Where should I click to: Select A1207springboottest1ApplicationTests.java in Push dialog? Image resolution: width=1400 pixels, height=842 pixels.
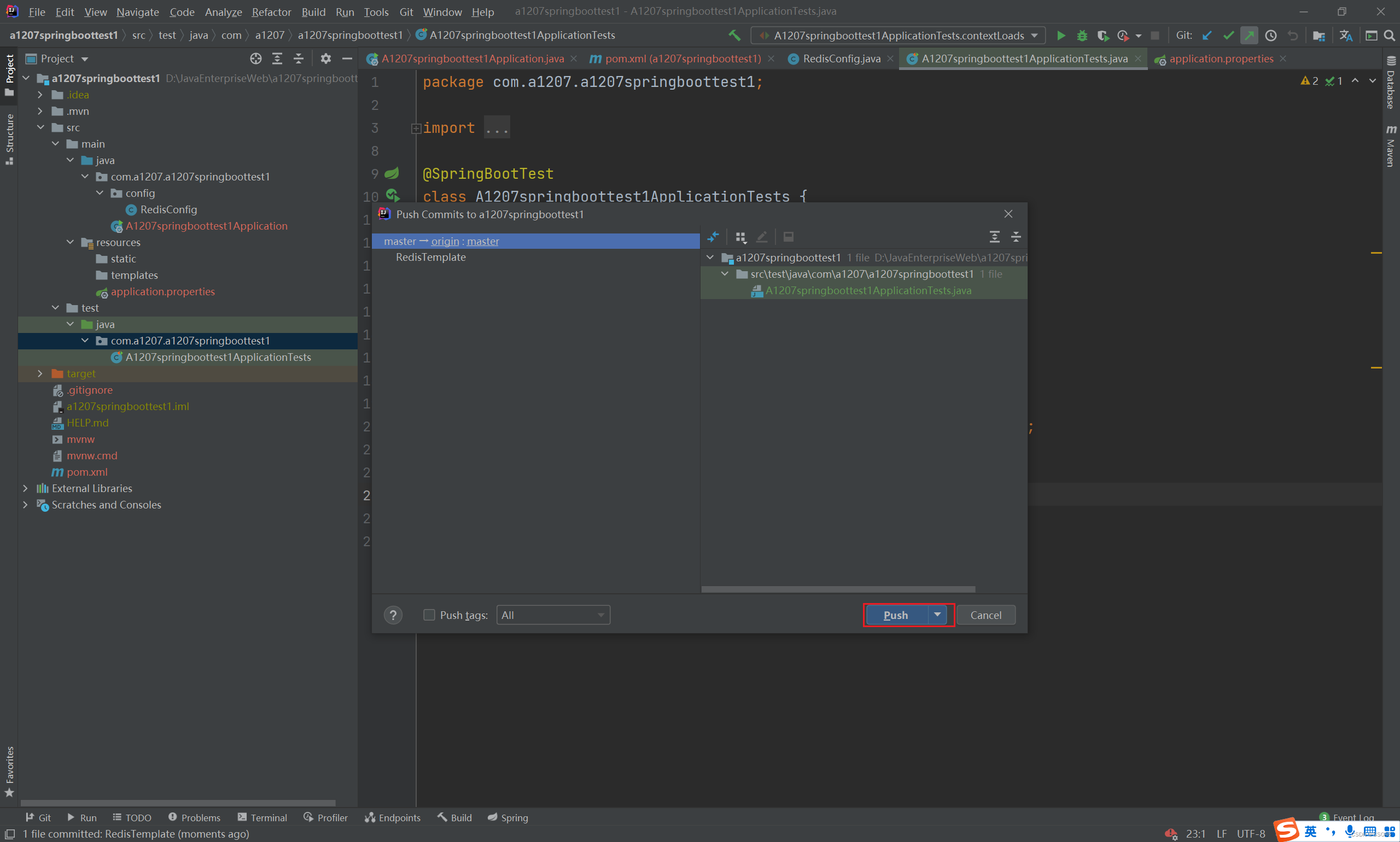(x=868, y=290)
